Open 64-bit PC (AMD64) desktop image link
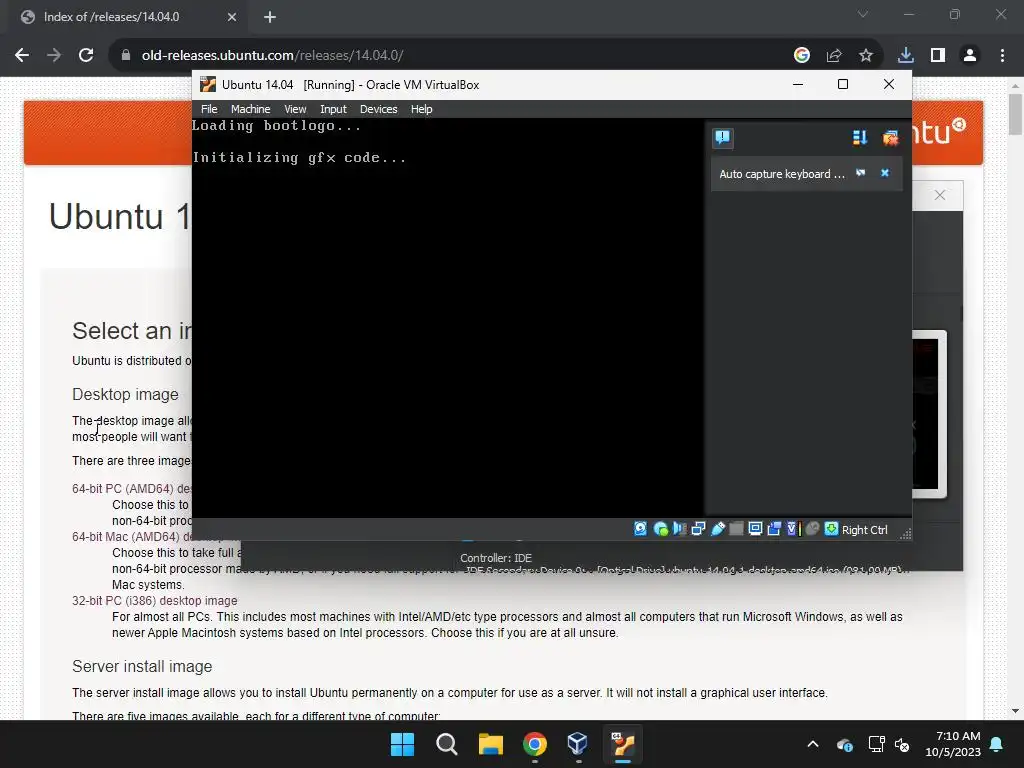Image resolution: width=1024 pixels, height=768 pixels. click(132, 488)
